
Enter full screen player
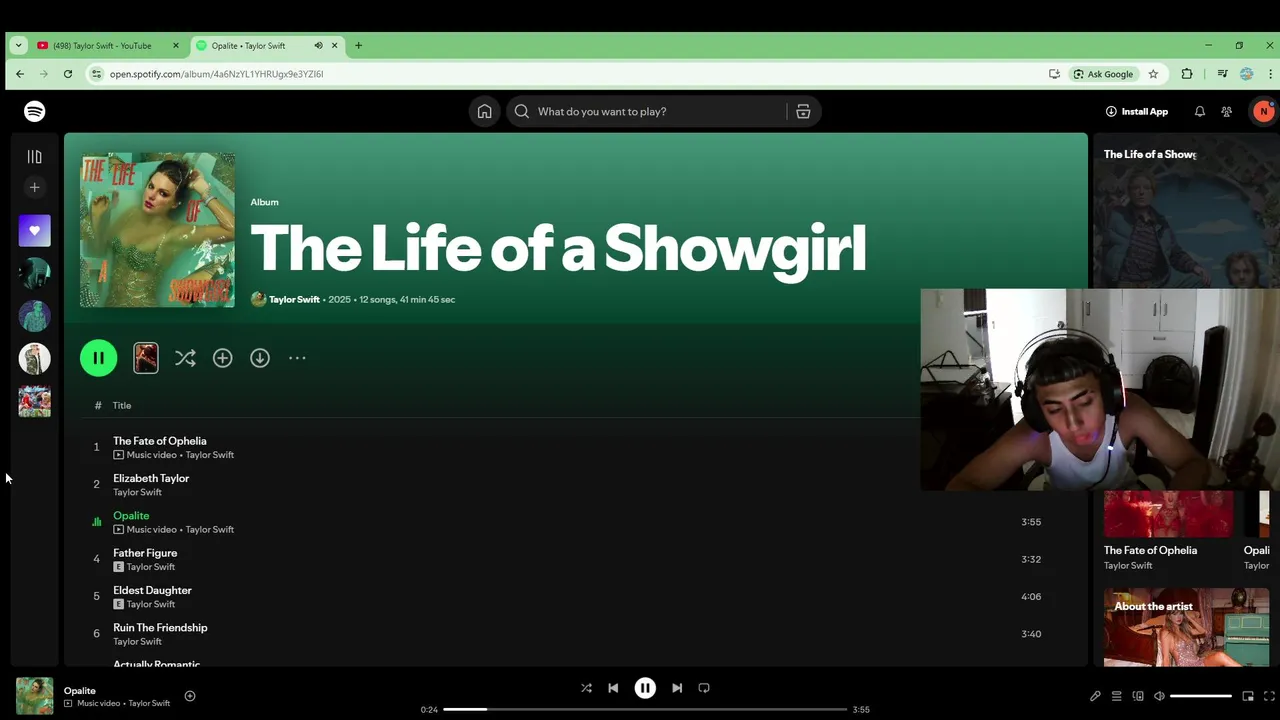point(1270,696)
